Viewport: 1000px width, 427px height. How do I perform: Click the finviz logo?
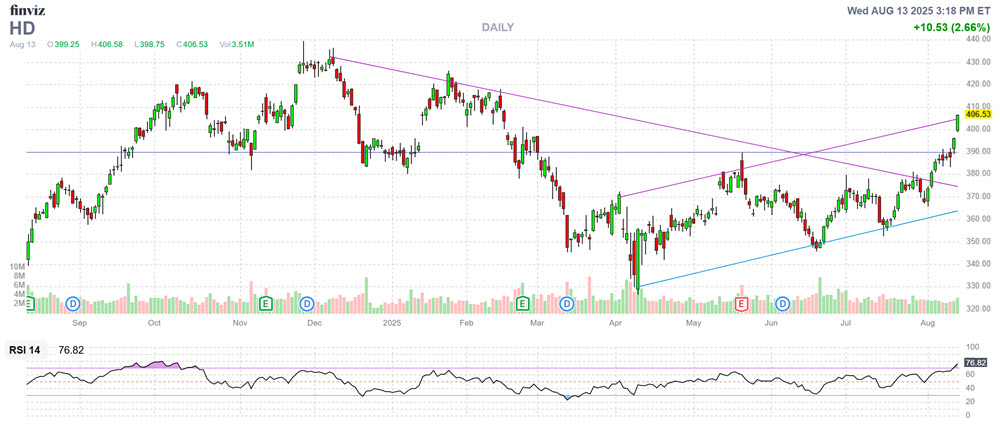click(x=27, y=10)
